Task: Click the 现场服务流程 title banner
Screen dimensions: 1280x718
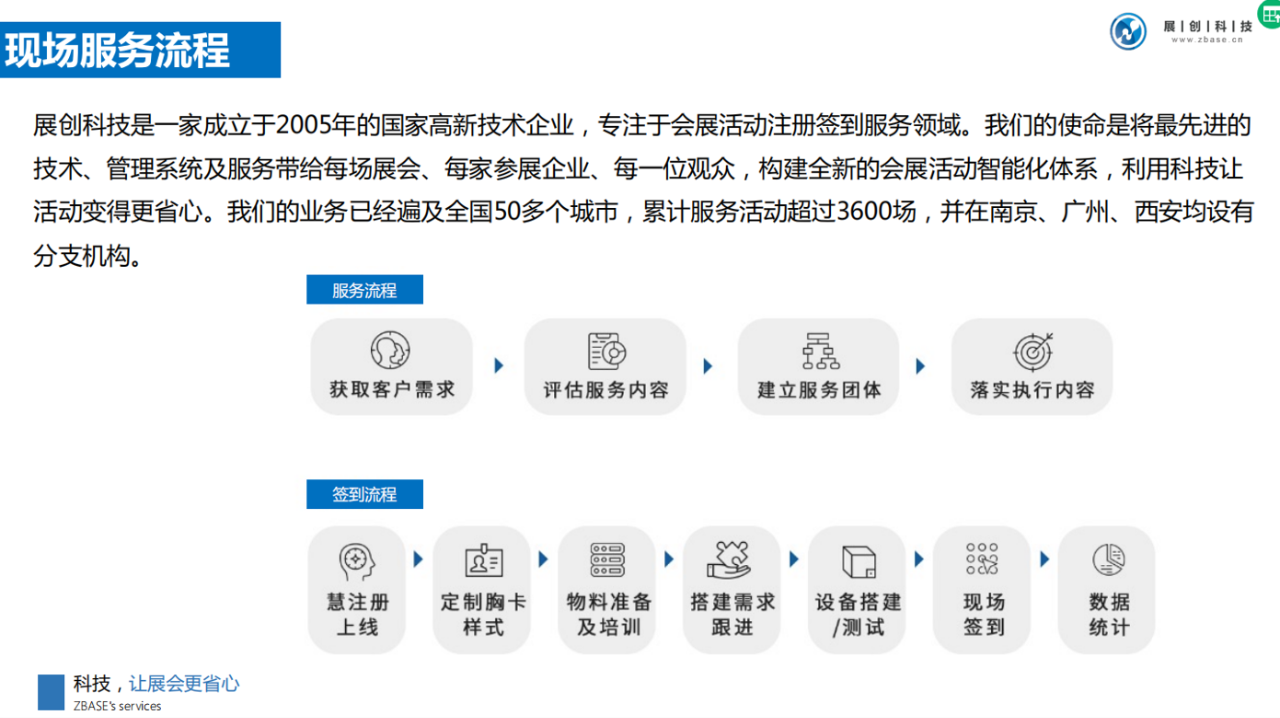Action: 140,50
